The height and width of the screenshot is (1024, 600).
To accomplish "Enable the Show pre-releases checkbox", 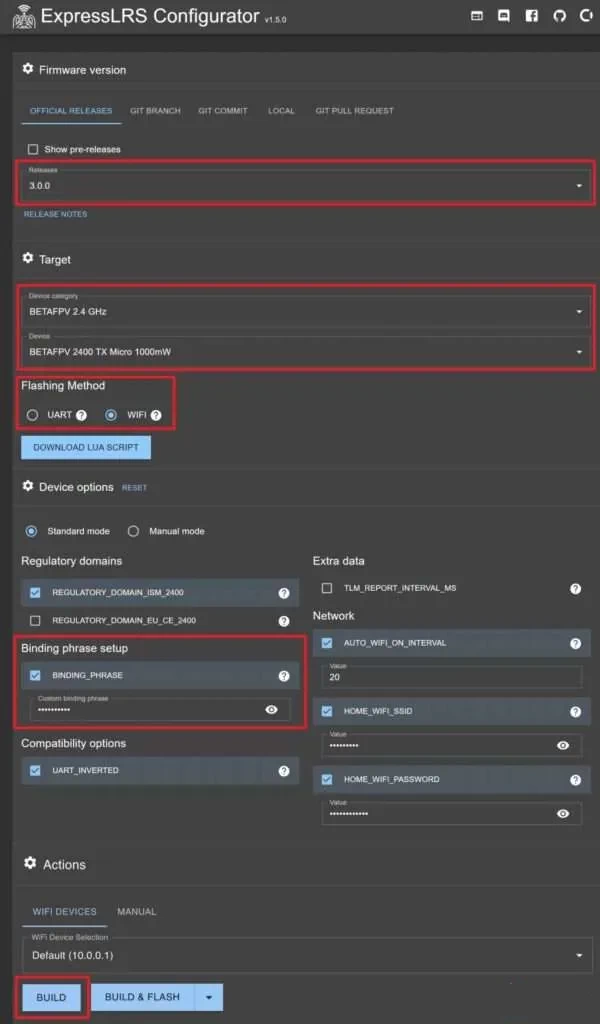I will 33,150.
